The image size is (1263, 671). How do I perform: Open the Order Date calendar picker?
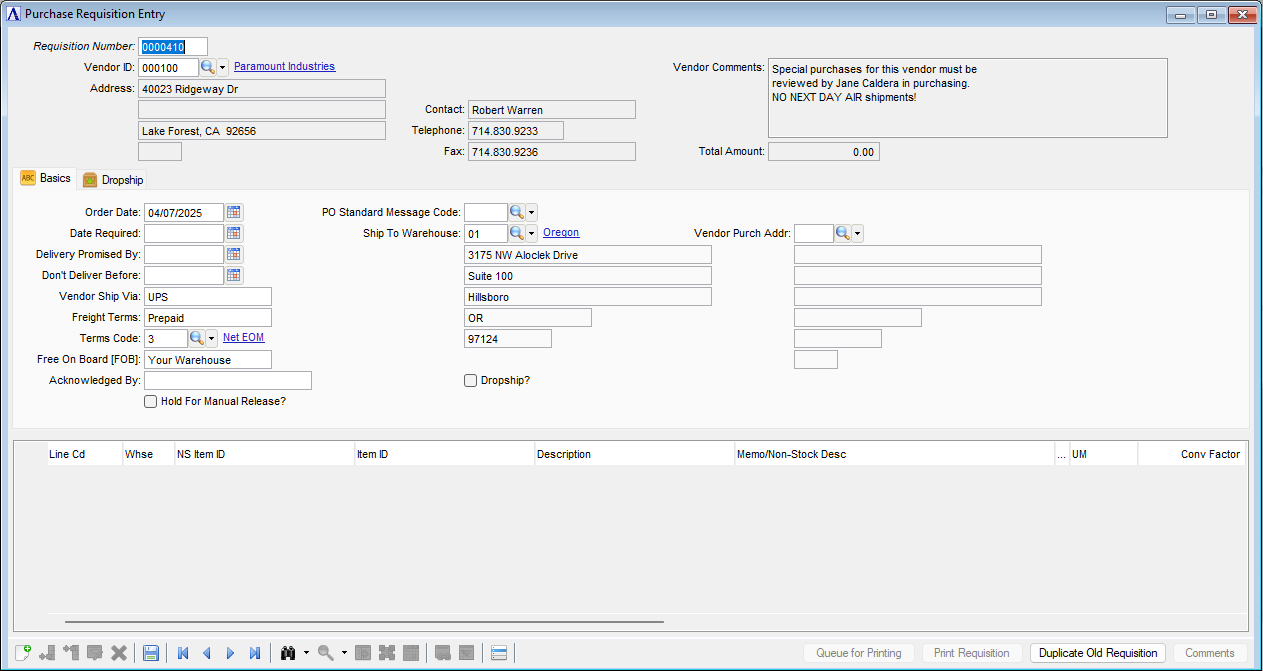point(234,212)
